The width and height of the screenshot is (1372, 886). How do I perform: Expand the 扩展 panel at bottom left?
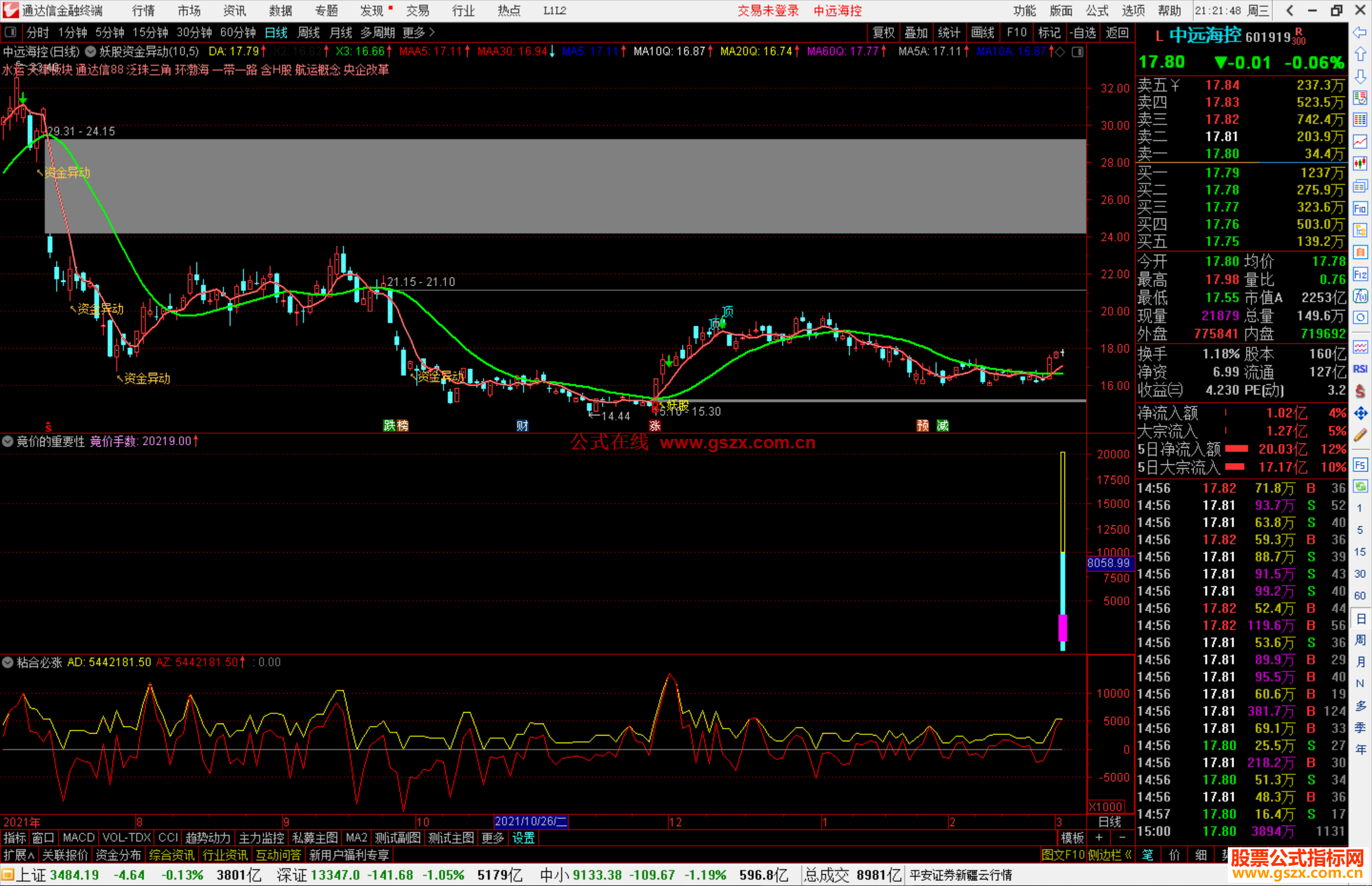(x=19, y=855)
